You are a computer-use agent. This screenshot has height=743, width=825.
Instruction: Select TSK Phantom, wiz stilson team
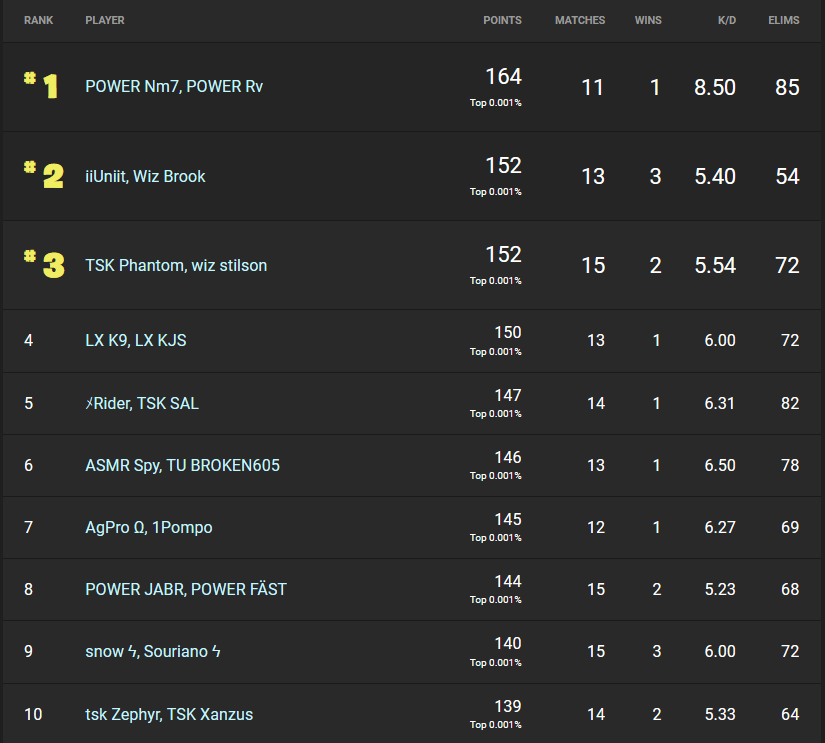click(176, 265)
